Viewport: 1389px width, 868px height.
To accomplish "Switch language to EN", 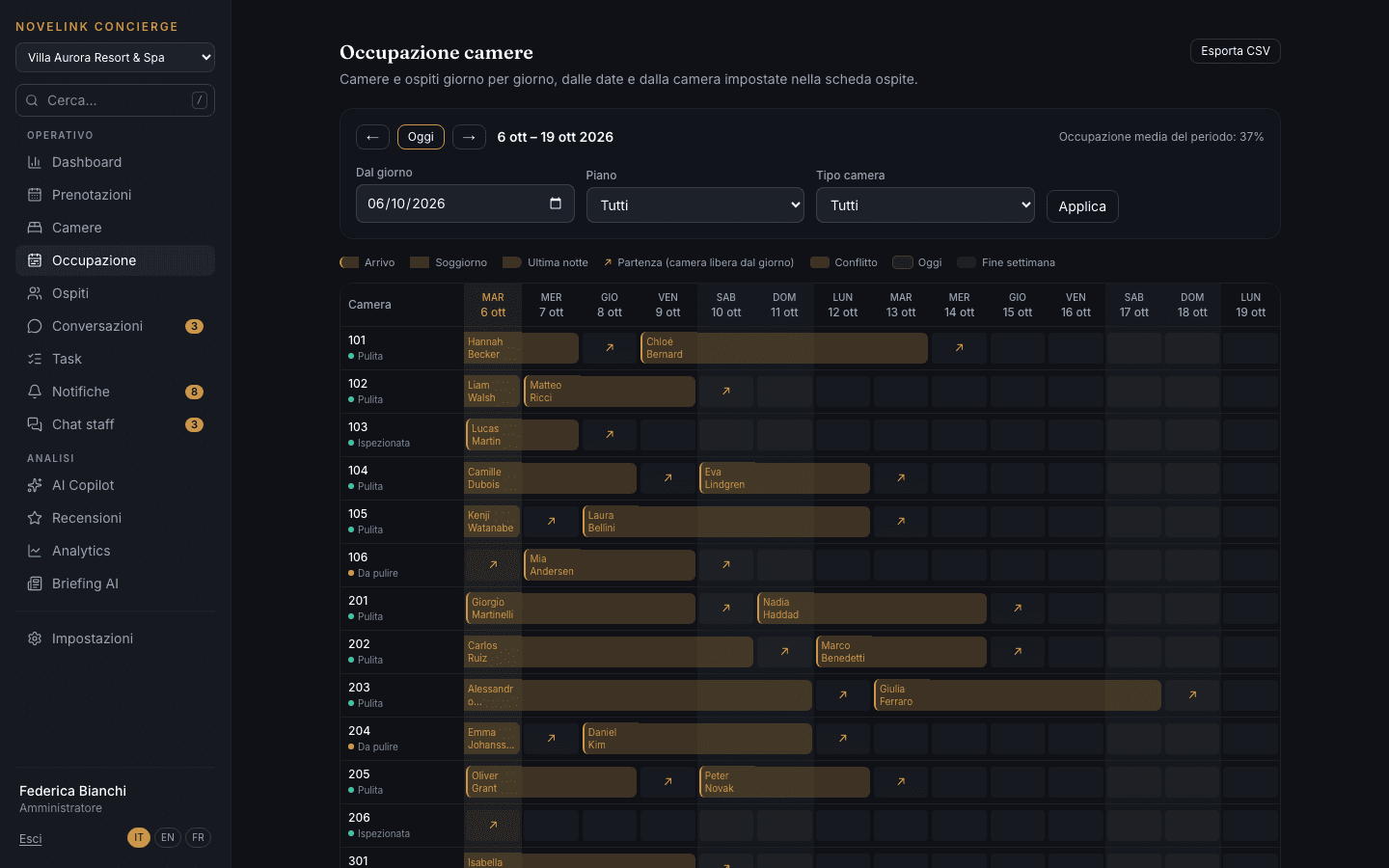I will point(168,838).
